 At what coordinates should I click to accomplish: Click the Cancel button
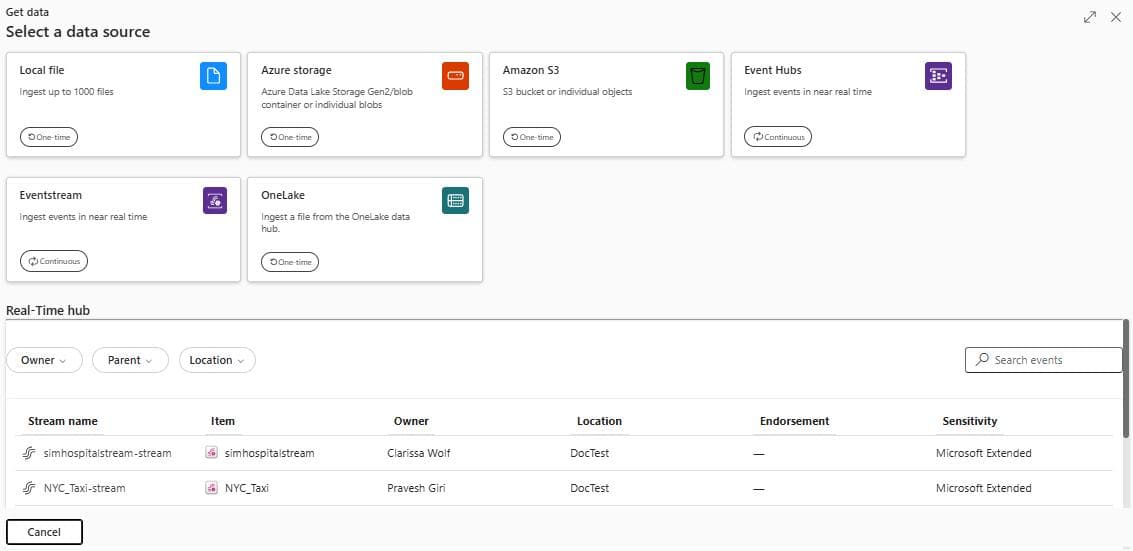tap(44, 532)
